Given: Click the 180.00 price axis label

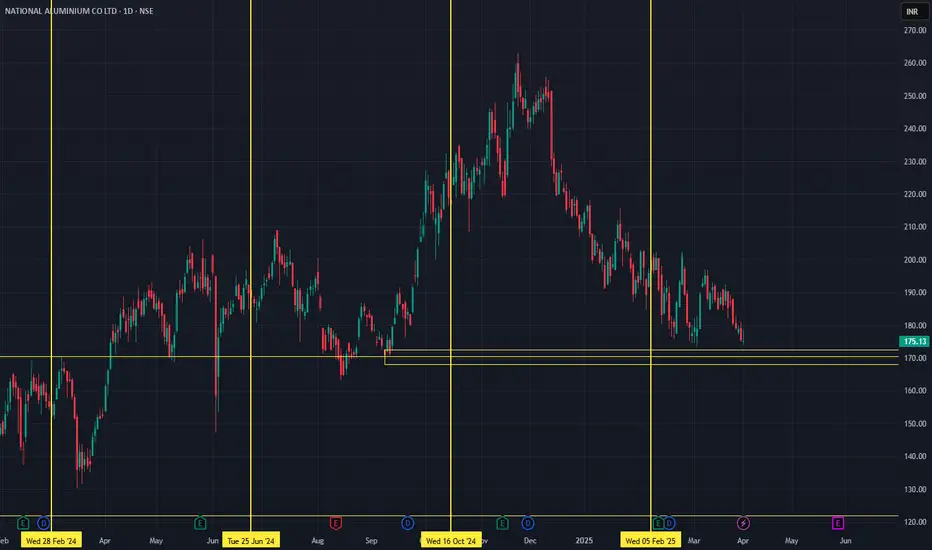Looking at the screenshot, I should tap(915, 325).
